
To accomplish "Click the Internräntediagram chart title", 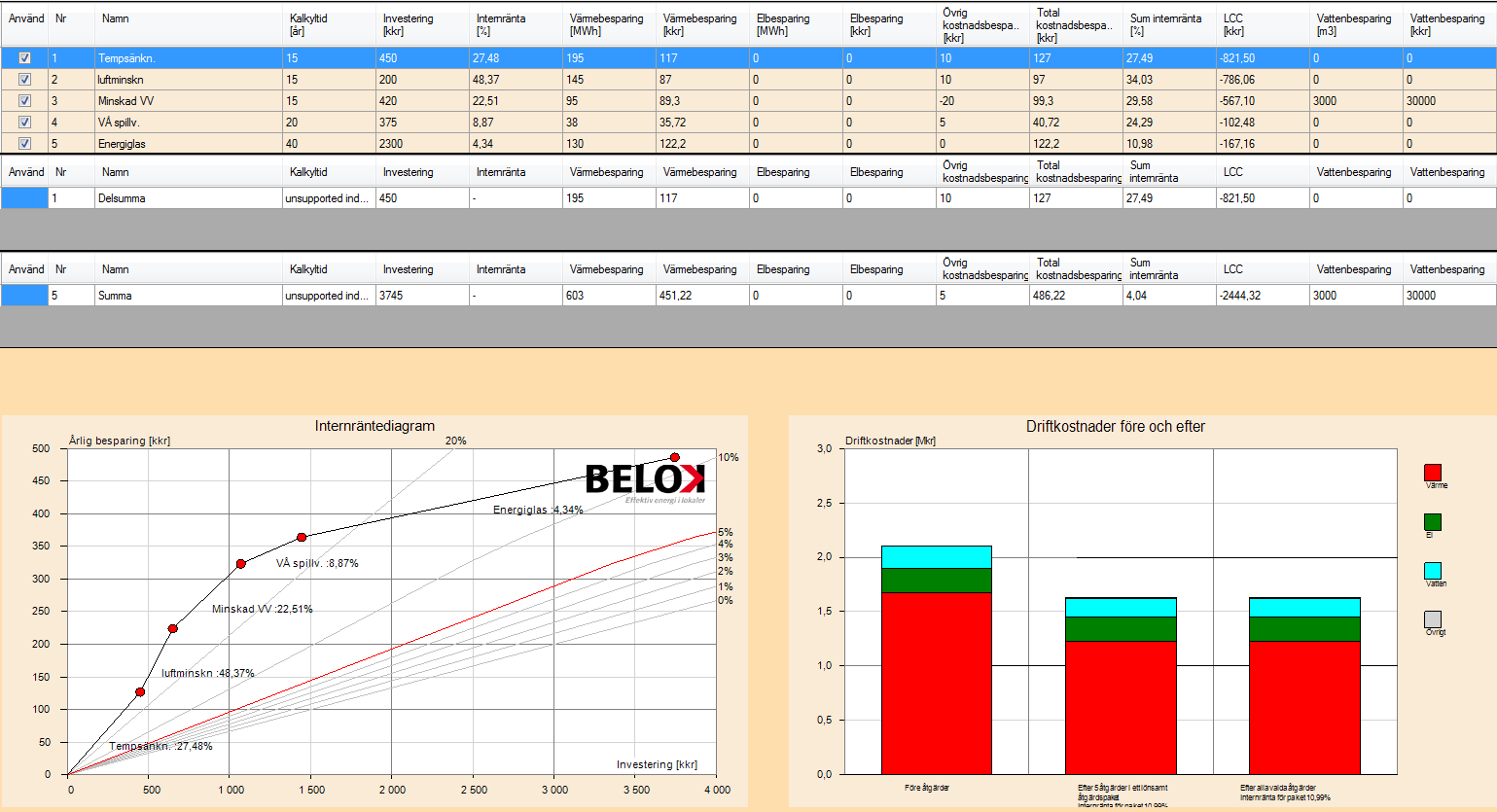I will tap(374, 426).
